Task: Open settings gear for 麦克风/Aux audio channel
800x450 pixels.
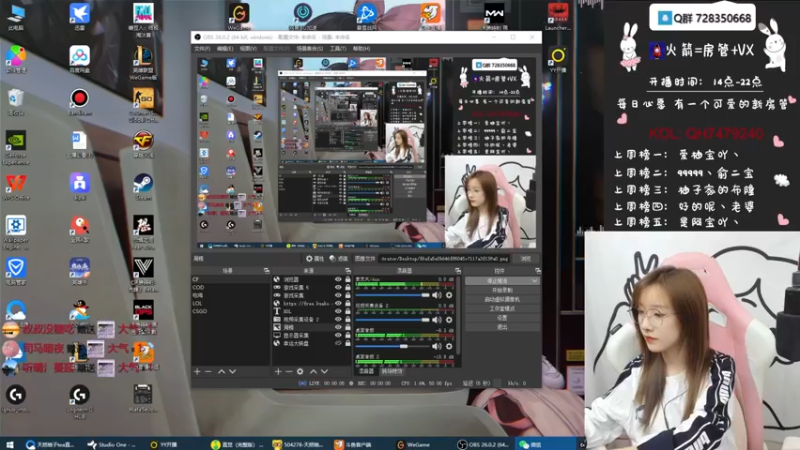Action: (x=449, y=295)
